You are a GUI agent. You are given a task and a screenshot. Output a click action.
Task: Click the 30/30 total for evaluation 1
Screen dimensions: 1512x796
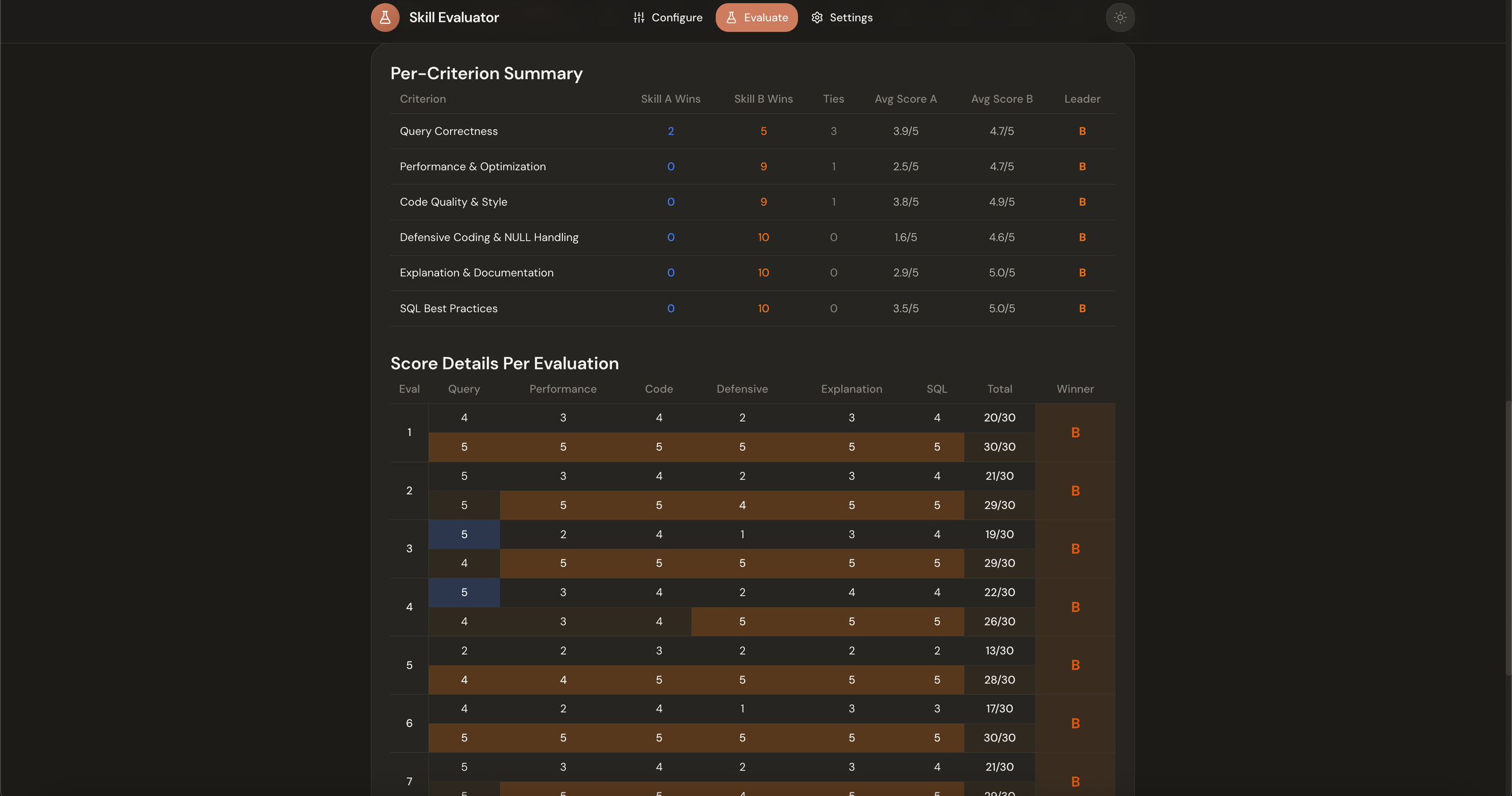pos(999,447)
